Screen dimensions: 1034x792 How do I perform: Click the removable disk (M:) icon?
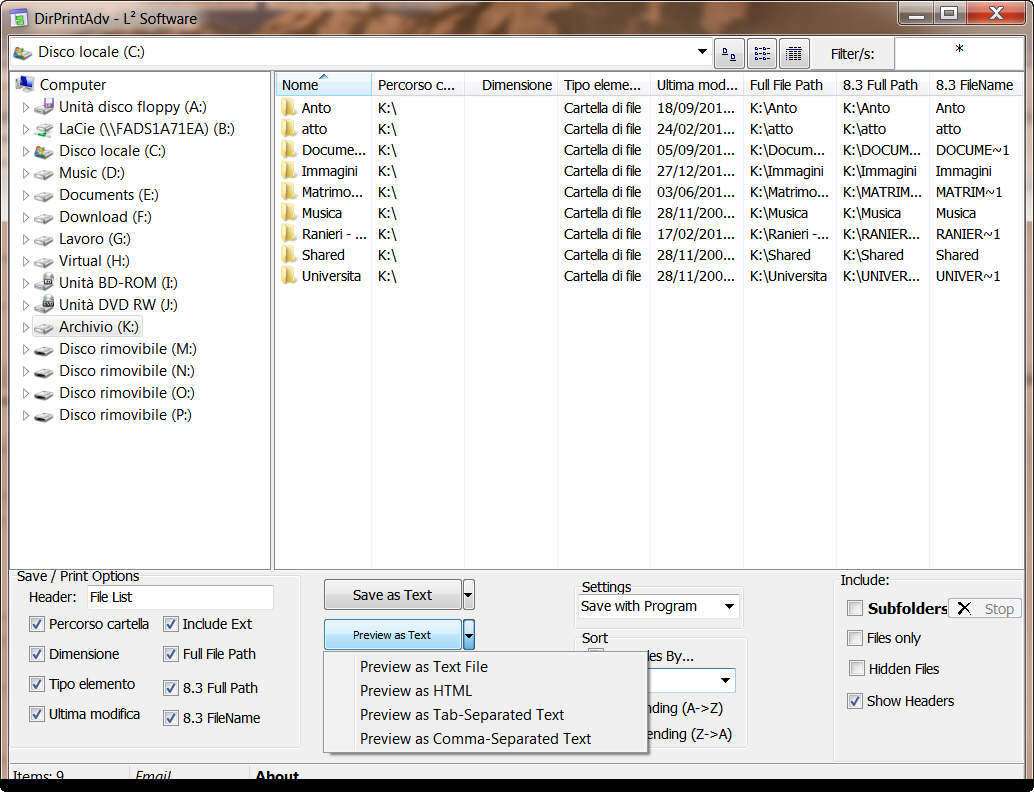(44, 350)
